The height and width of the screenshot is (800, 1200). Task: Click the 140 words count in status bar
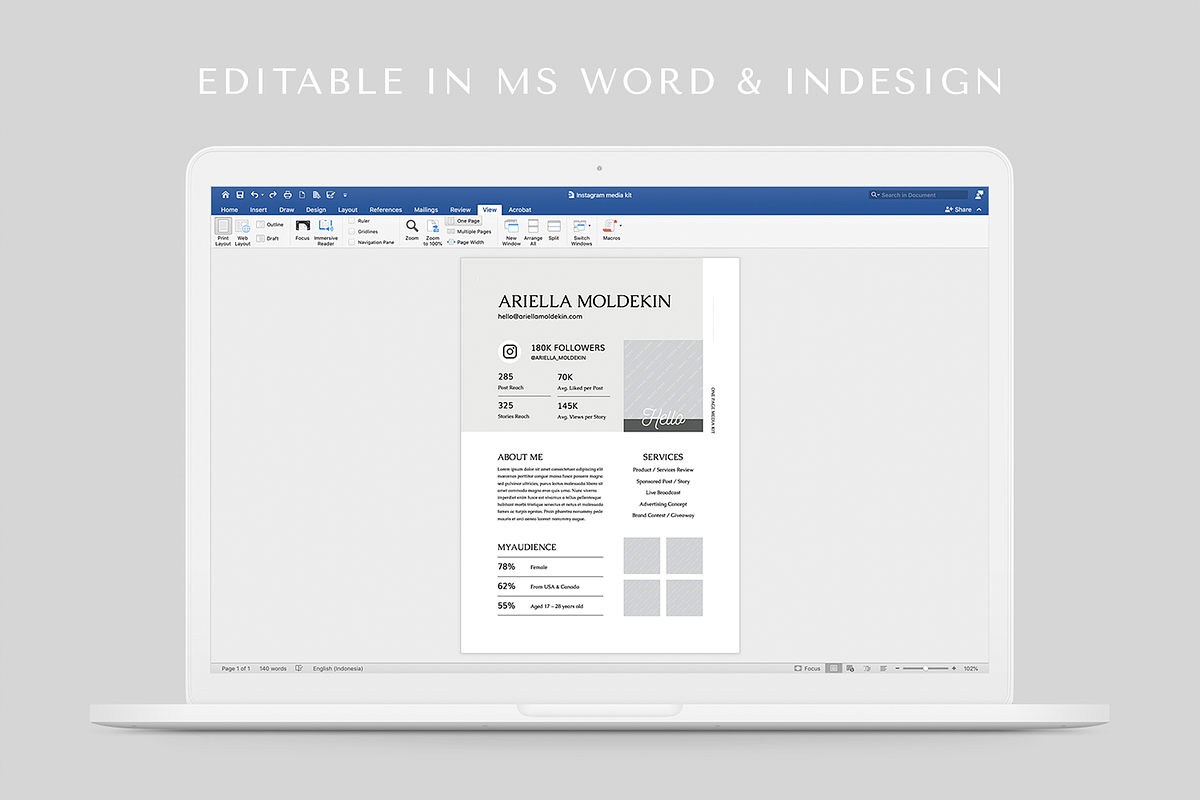[273, 668]
